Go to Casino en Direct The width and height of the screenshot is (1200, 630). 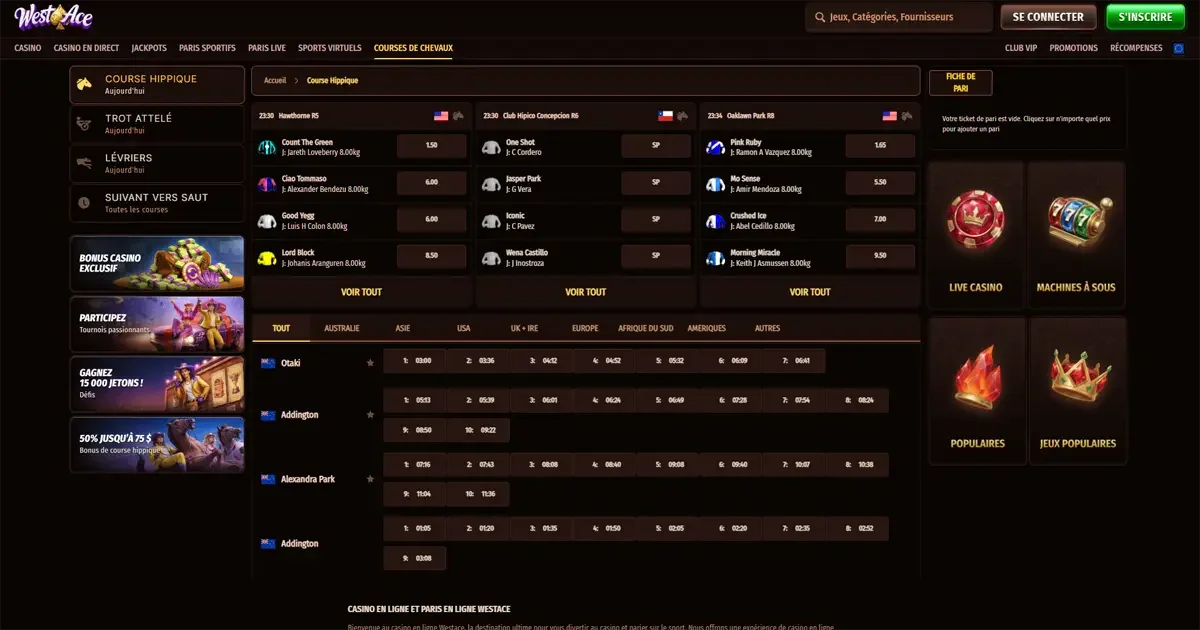click(86, 48)
